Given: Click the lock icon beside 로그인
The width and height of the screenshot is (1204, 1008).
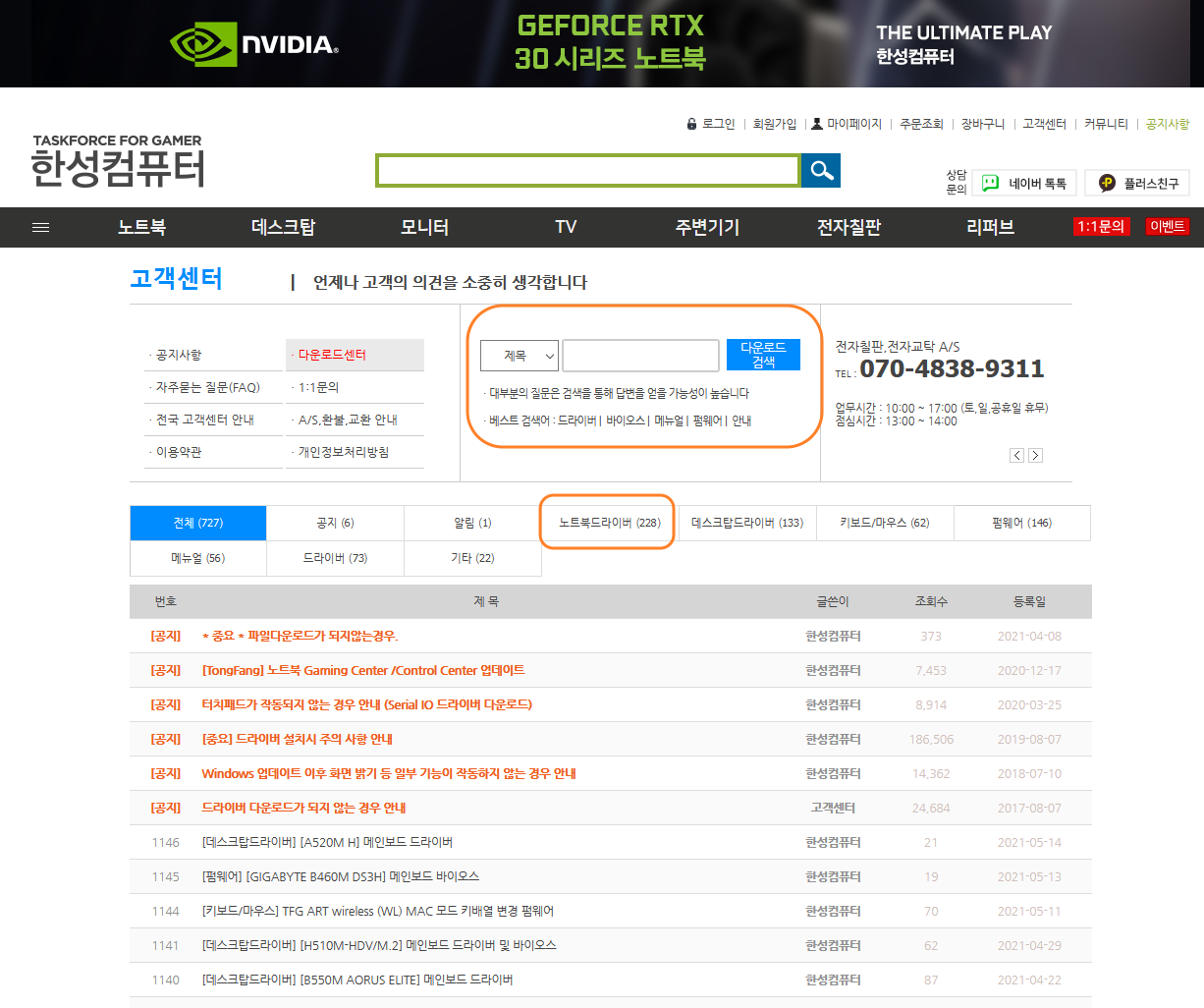Looking at the screenshot, I should coord(690,124).
